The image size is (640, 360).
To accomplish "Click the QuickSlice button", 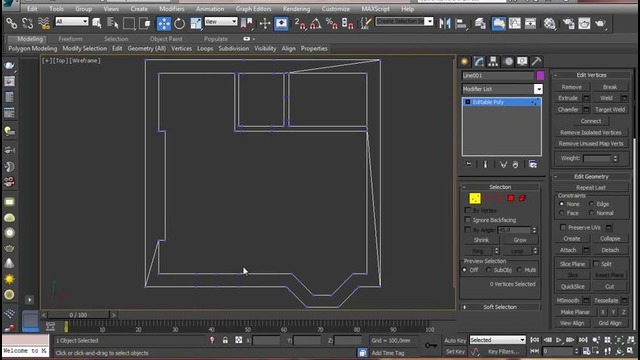I will [573, 287].
